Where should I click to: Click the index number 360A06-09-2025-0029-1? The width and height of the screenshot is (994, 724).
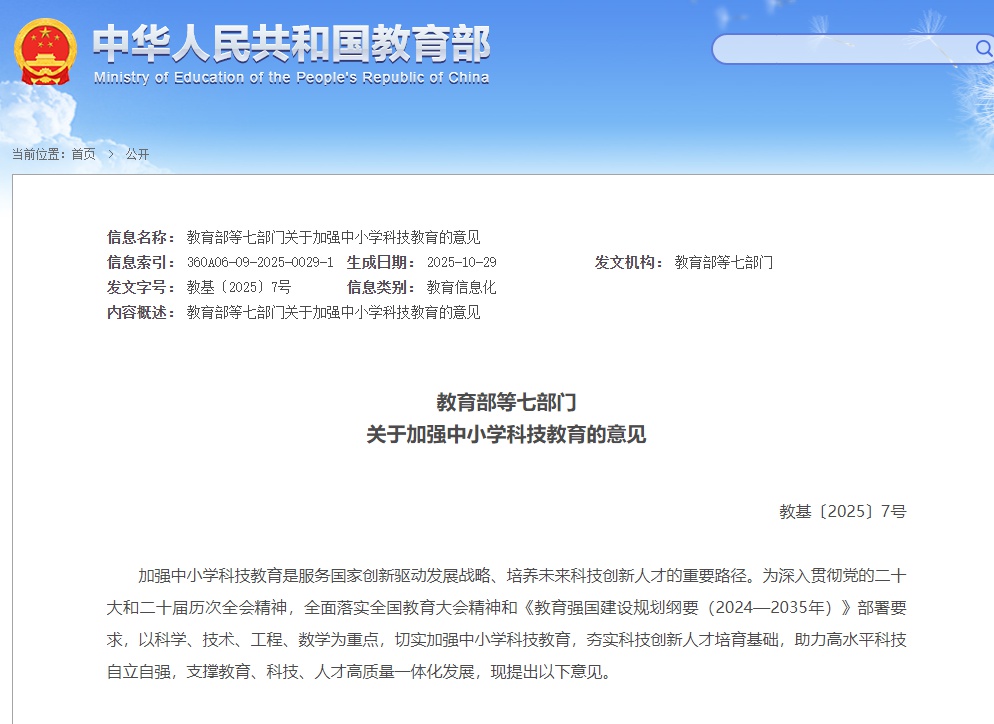tap(260, 262)
